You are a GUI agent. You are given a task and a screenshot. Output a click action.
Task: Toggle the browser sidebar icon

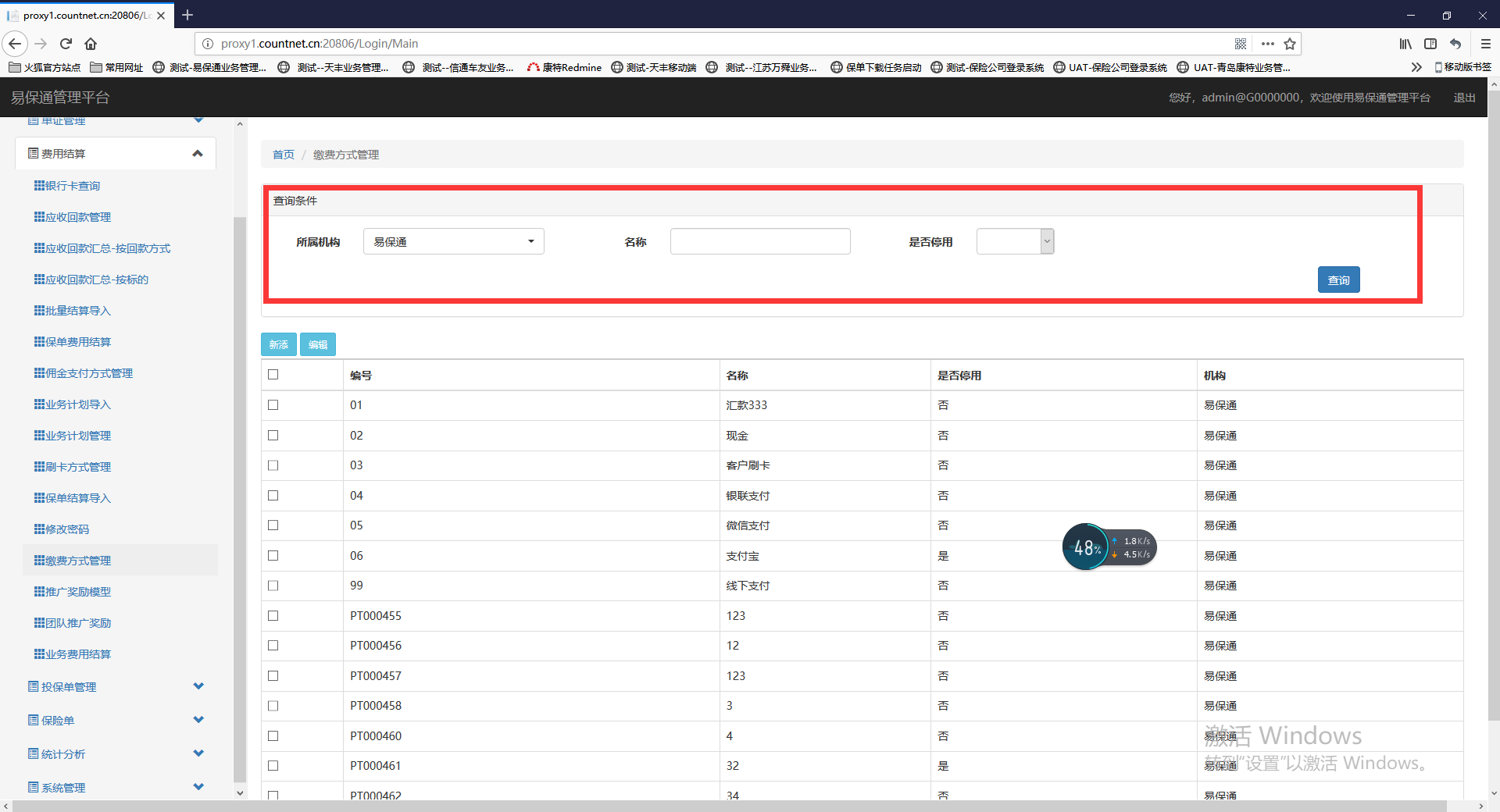1430,44
